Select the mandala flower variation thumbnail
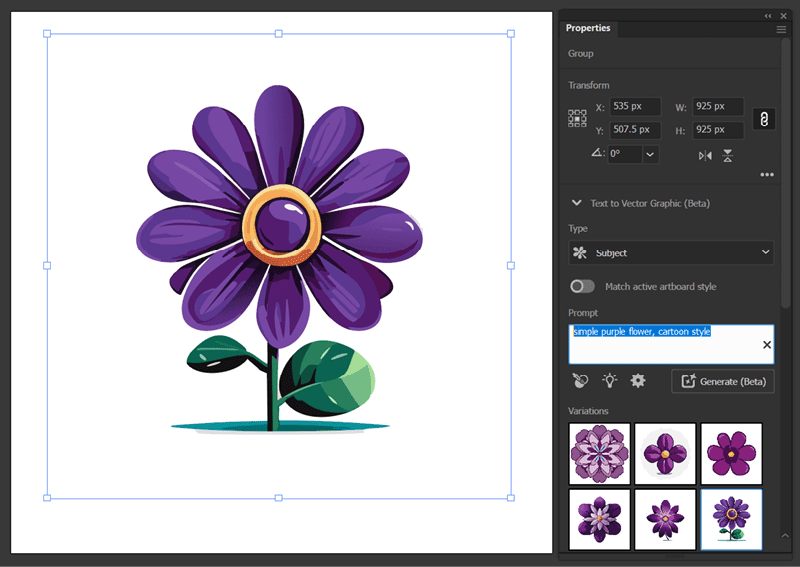Image resolution: width=800 pixels, height=567 pixels. coord(599,453)
